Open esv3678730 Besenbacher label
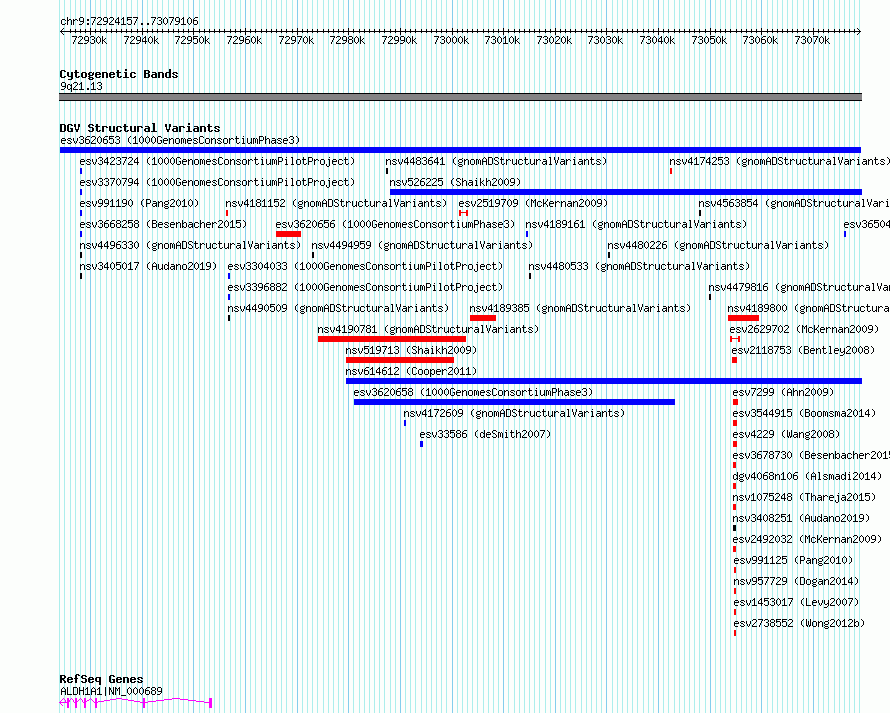890x713 pixels. point(811,455)
